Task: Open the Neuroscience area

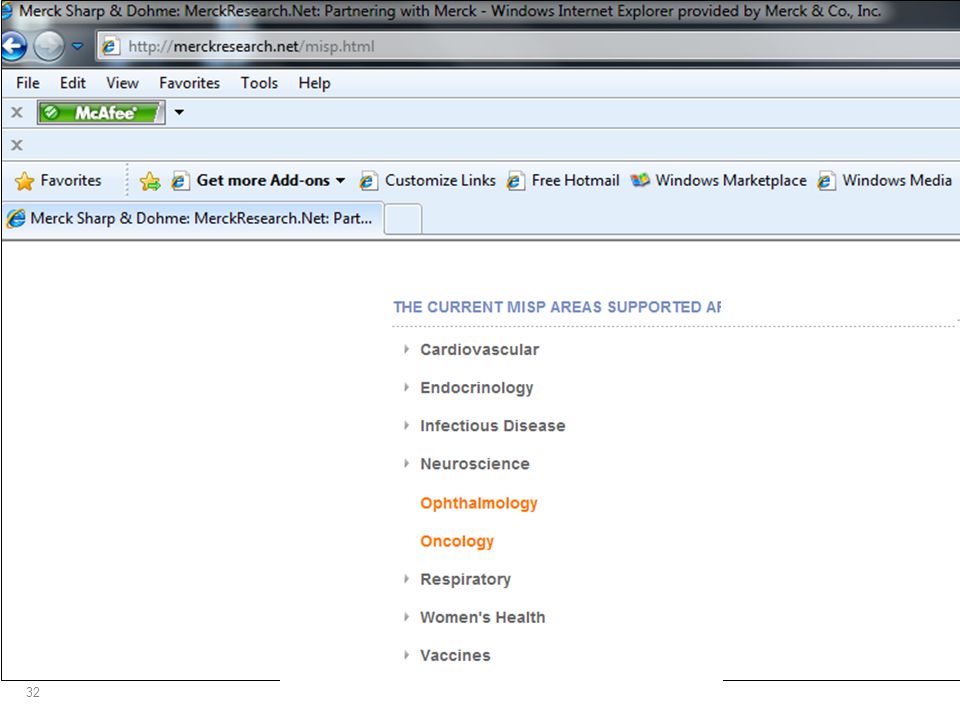Action: pos(474,464)
